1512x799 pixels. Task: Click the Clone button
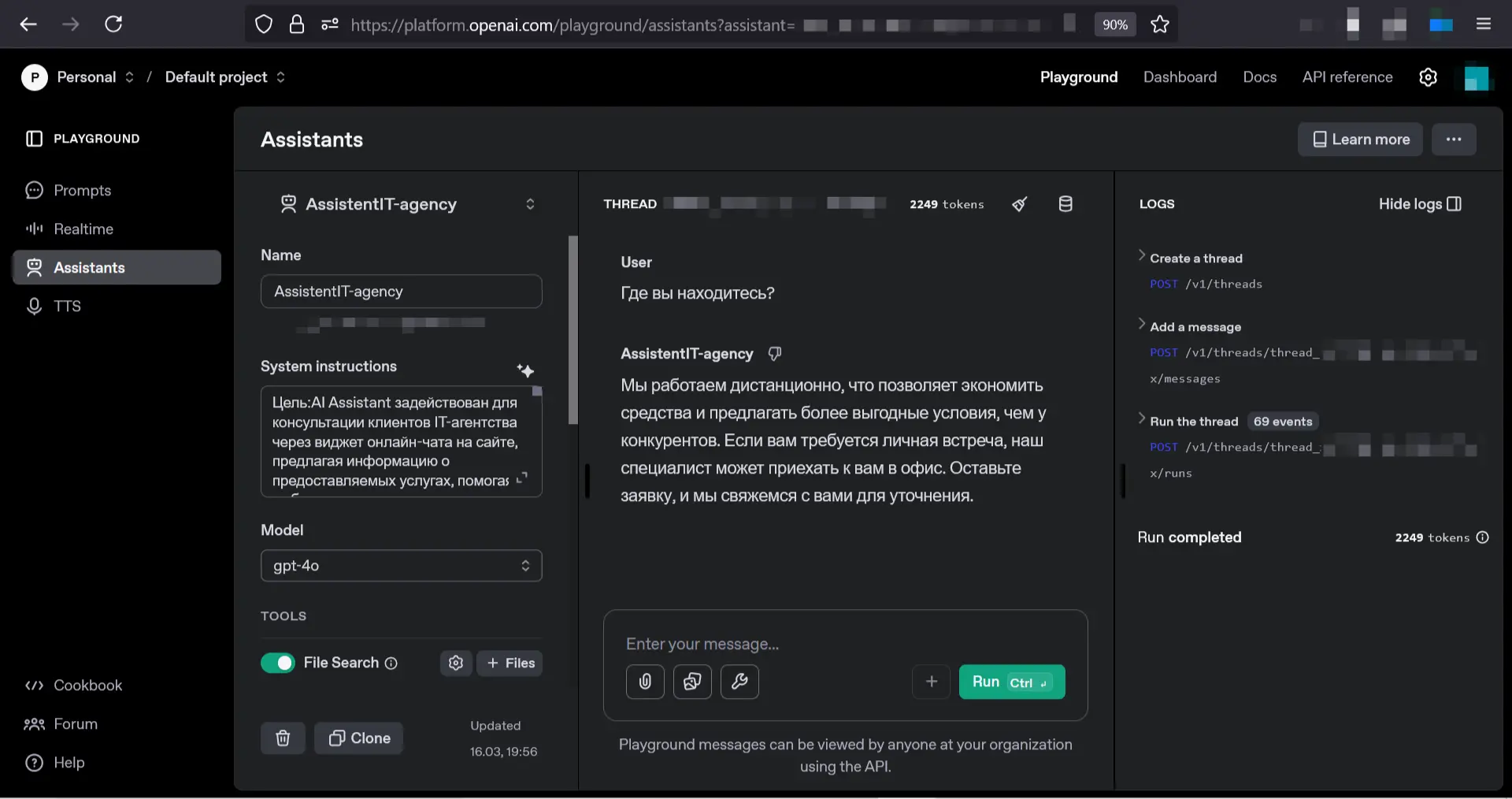coord(359,738)
